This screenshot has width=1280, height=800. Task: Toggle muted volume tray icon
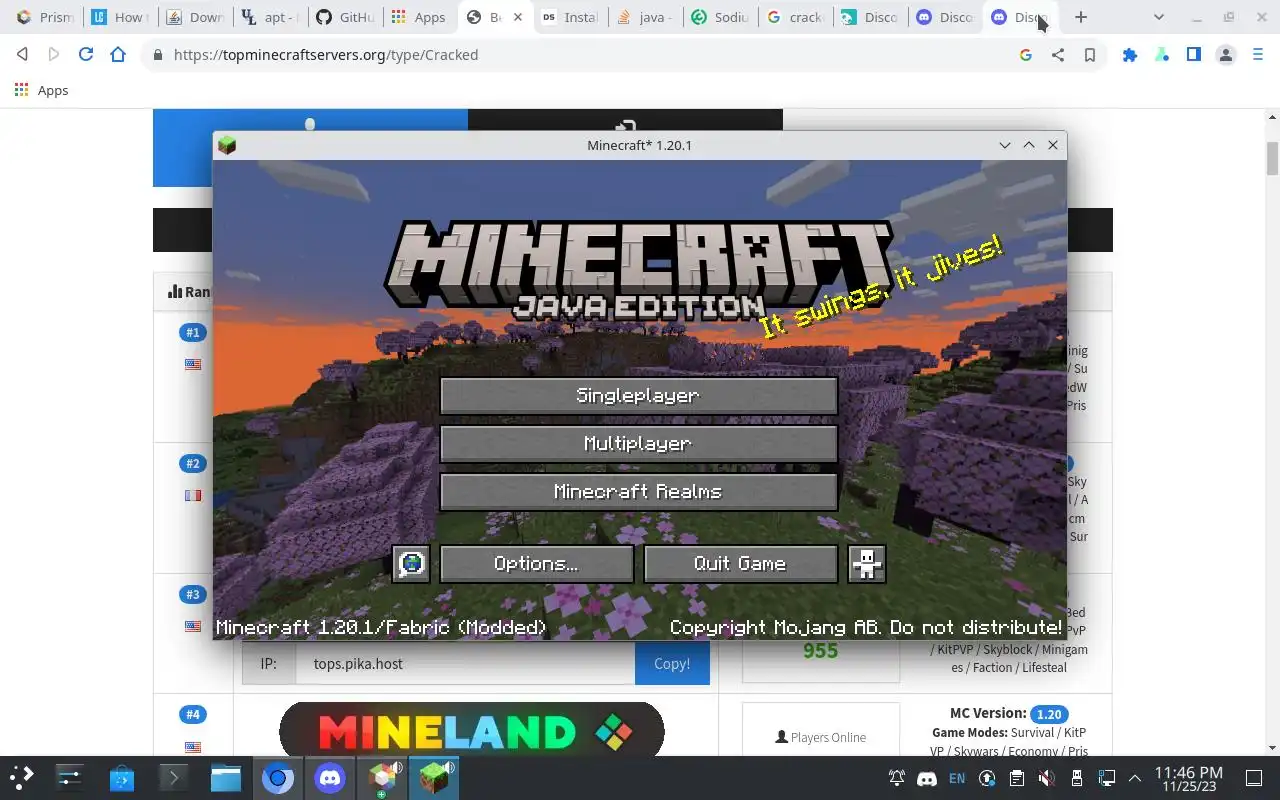(x=1047, y=778)
